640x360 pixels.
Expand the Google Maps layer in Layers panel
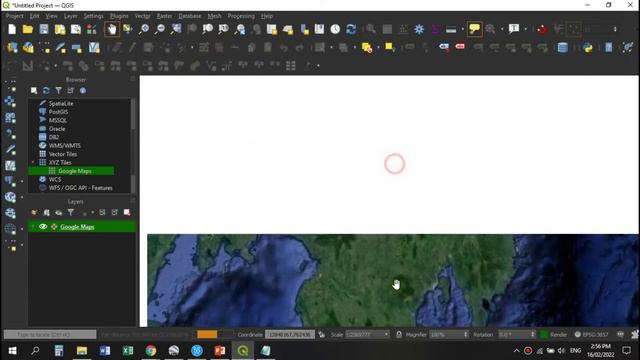33,227
